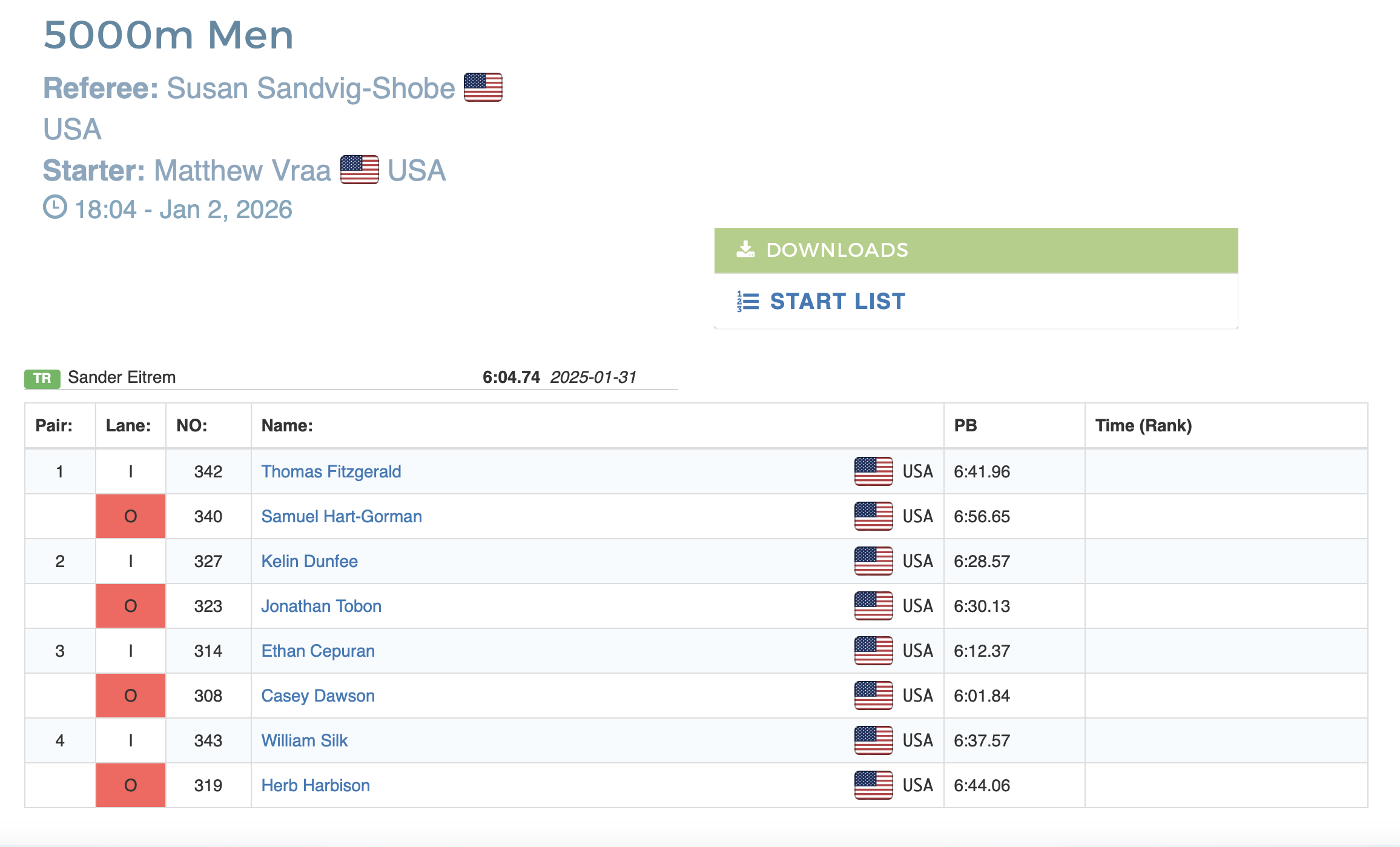Click the USA flag in Herb Harbison's row

point(873,785)
